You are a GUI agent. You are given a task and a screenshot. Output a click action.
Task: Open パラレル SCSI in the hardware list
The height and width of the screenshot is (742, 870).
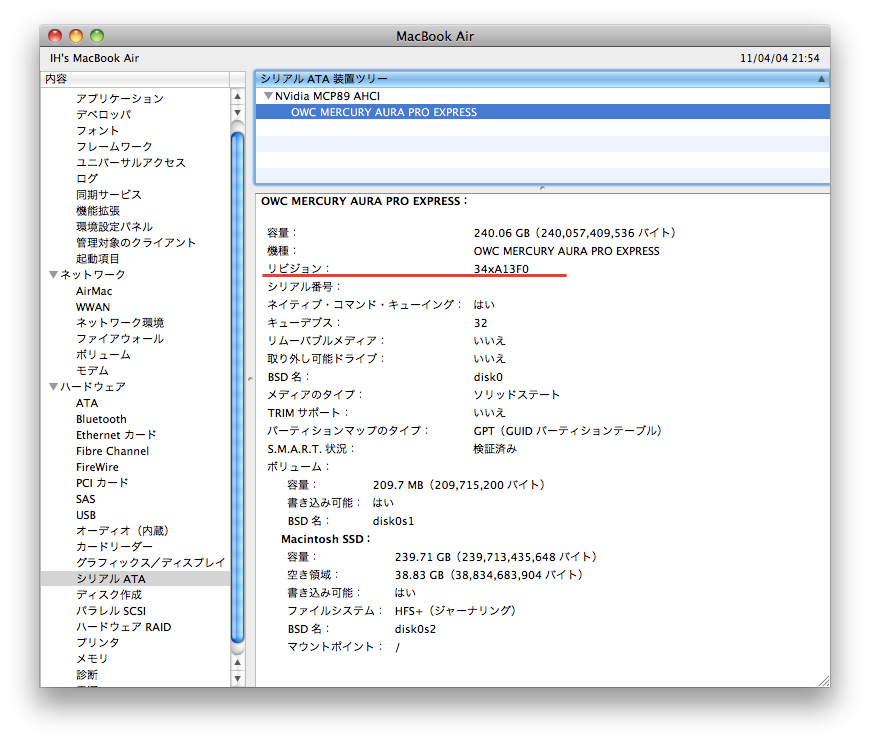[x=111, y=611]
